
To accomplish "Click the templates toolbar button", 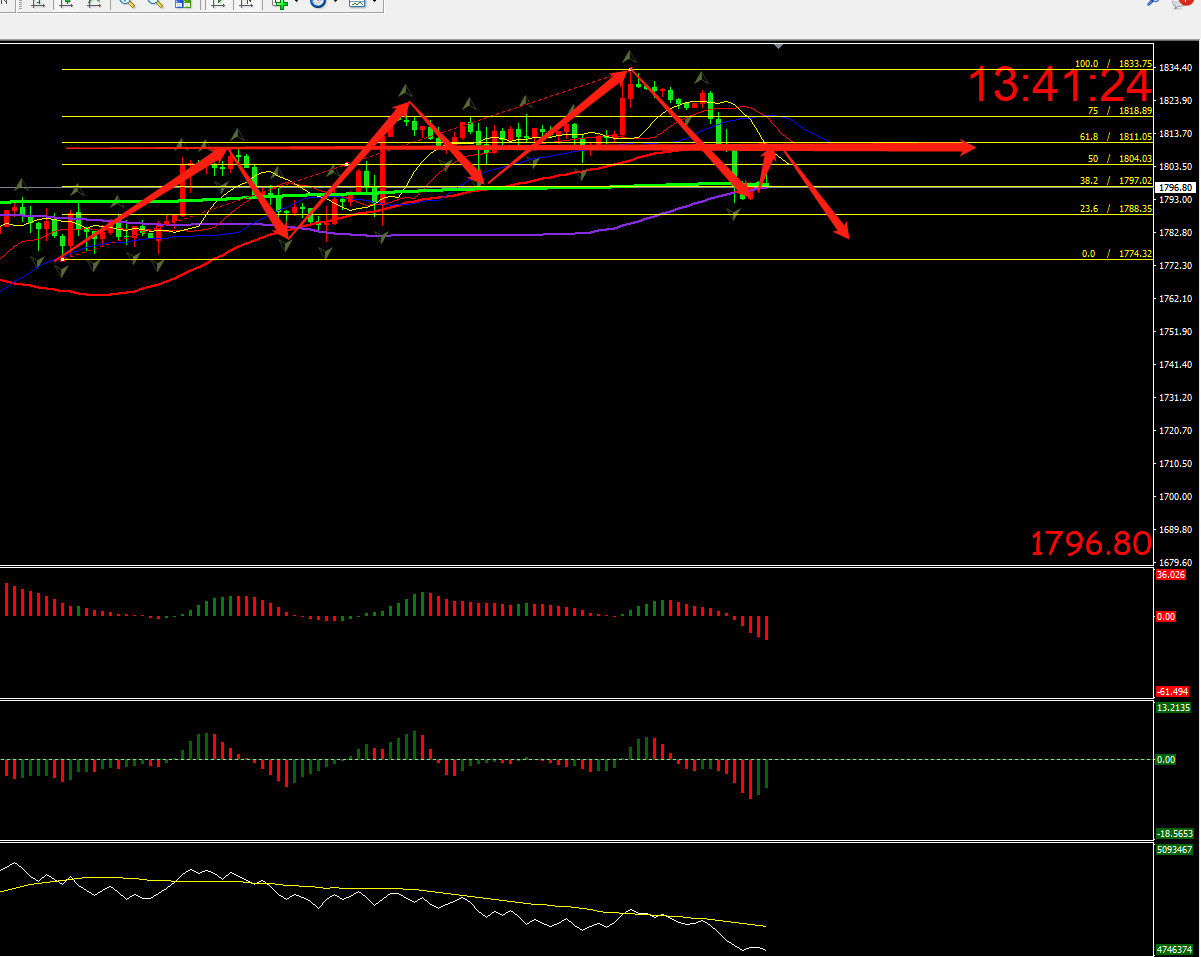I will click(x=357, y=3).
